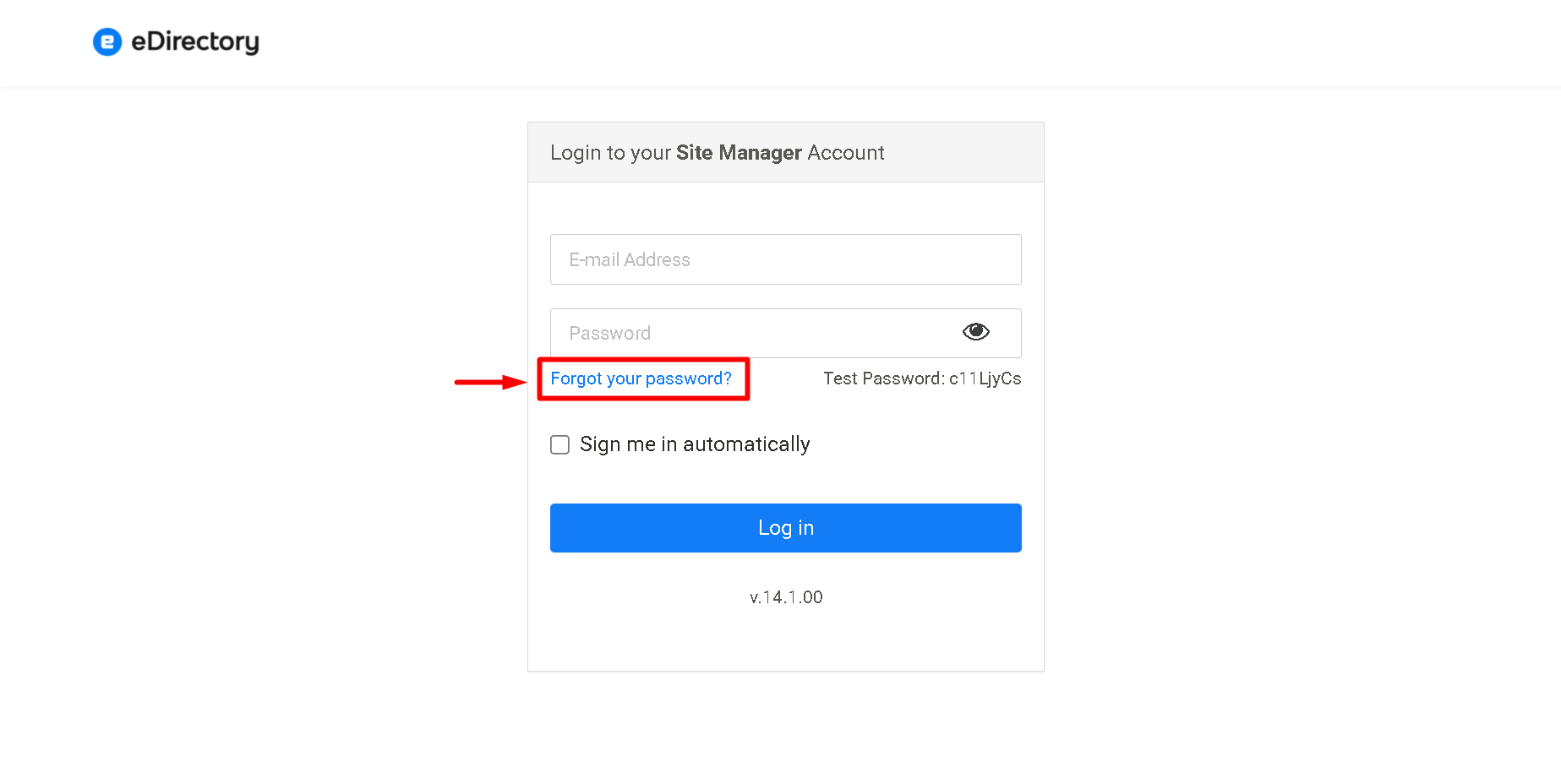Image resolution: width=1561 pixels, height=784 pixels.
Task: Click the word "Account" in the panel title
Action: click(846, 153)
